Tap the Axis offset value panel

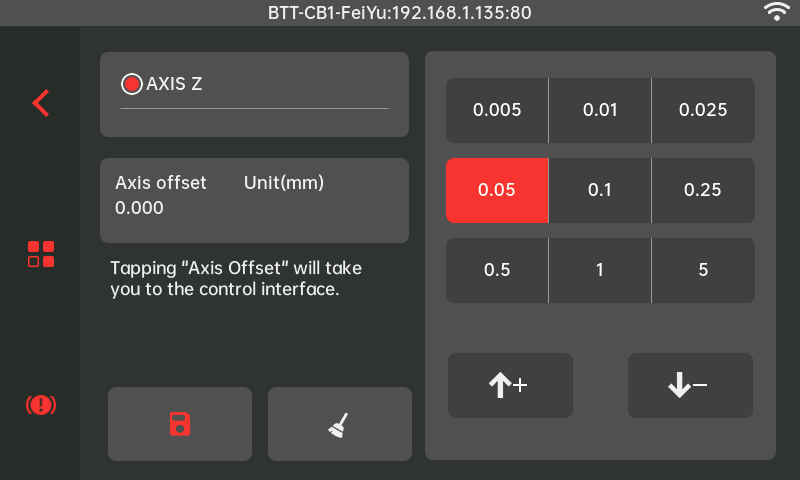coord(254,200)
